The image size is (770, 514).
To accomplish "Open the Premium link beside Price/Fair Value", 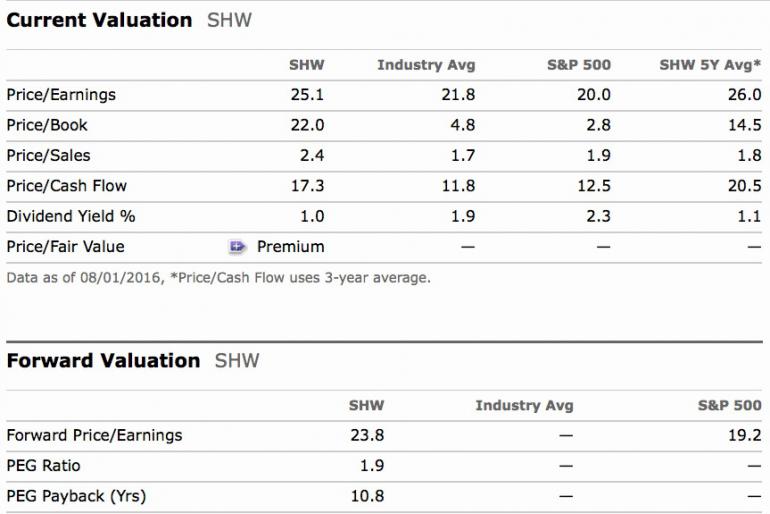I will 290,246.
